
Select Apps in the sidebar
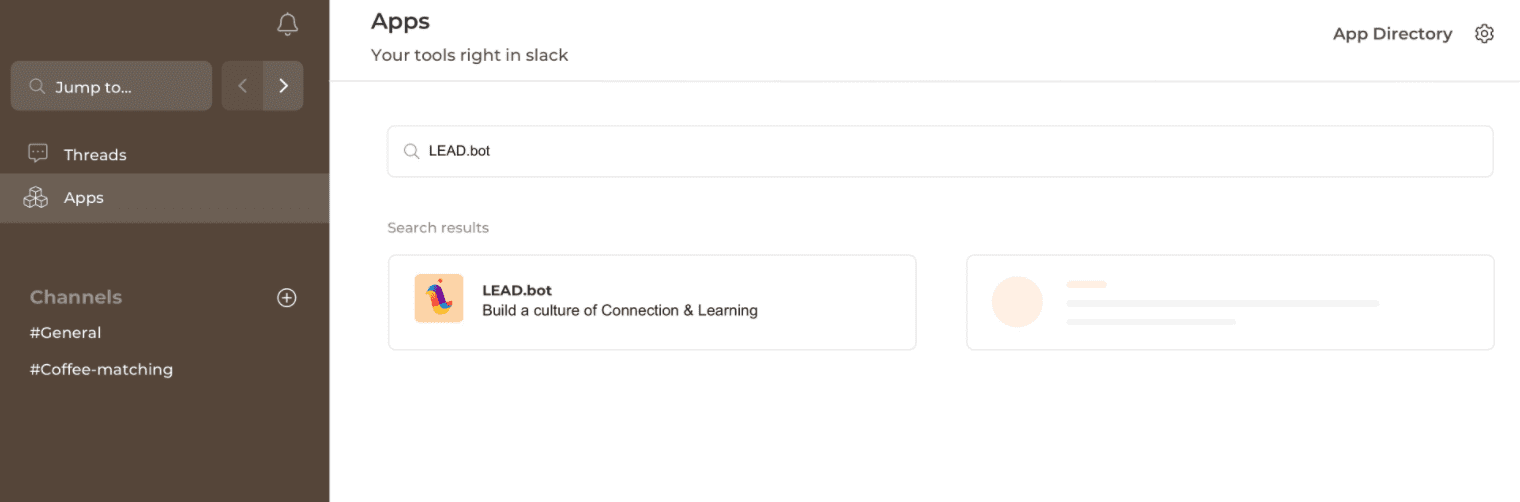[x=84, y=198]
